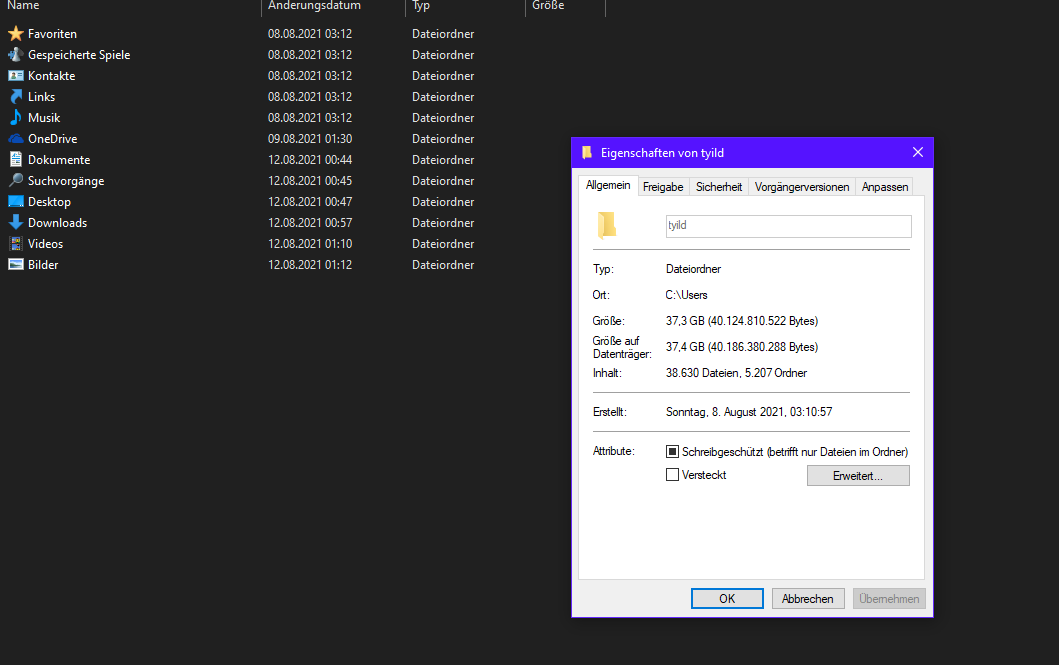
Task: Select the Gespeicherte Spiele folder icon
Action: pos(16,55)
